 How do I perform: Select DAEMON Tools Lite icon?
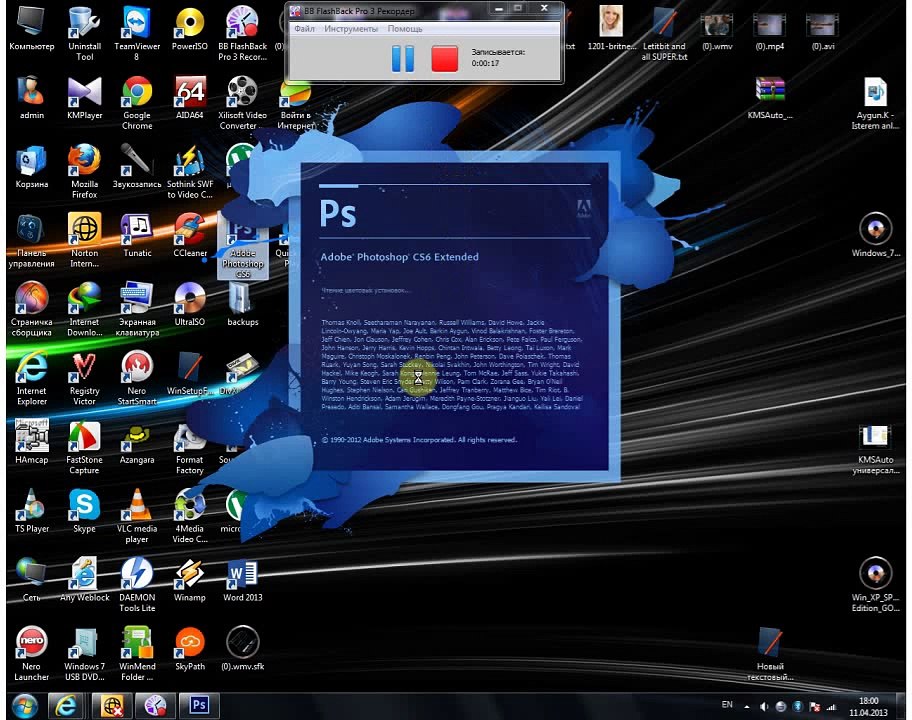click(137, 584)
